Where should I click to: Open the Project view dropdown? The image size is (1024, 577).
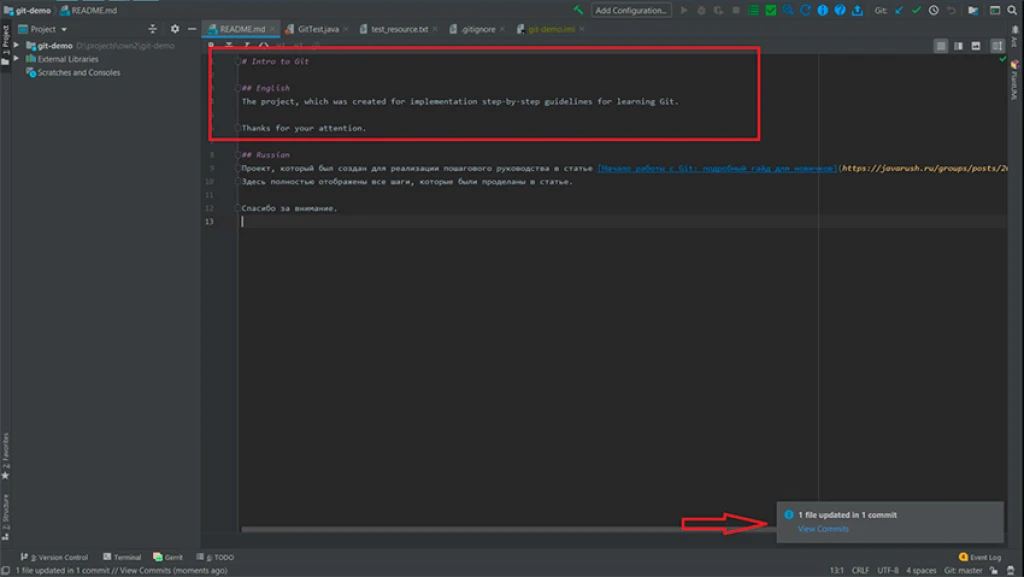click(x=49, y=29)
